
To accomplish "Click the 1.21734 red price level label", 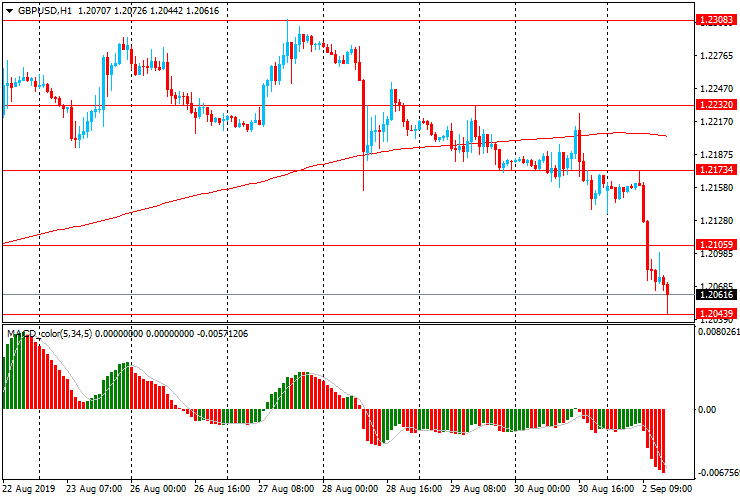I will [x=716, y=169].
